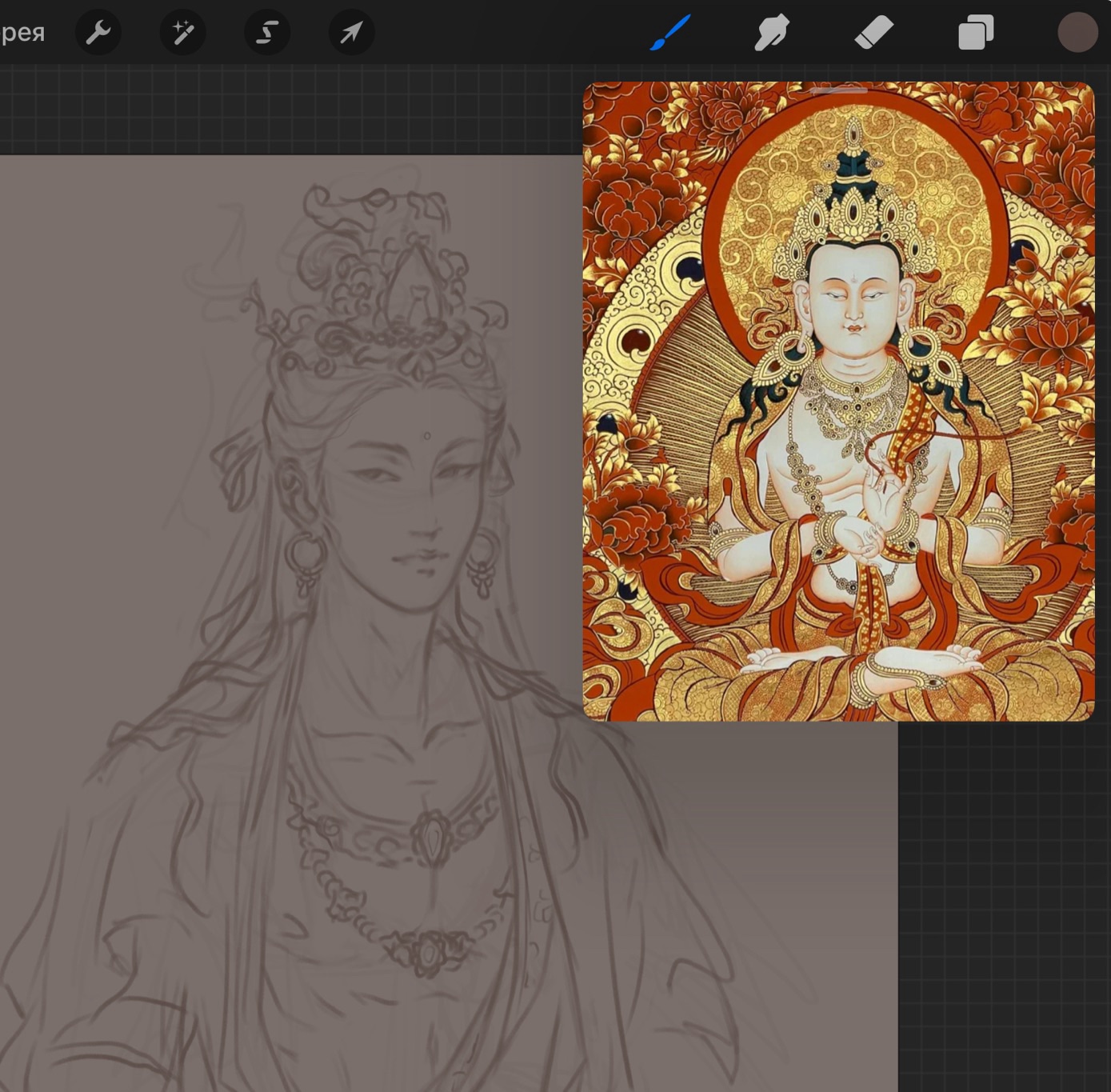Activate the Selection tool (S icon)
Image resolution: width=1111 pixels, height=1092 pixels.
pos(266,33)
